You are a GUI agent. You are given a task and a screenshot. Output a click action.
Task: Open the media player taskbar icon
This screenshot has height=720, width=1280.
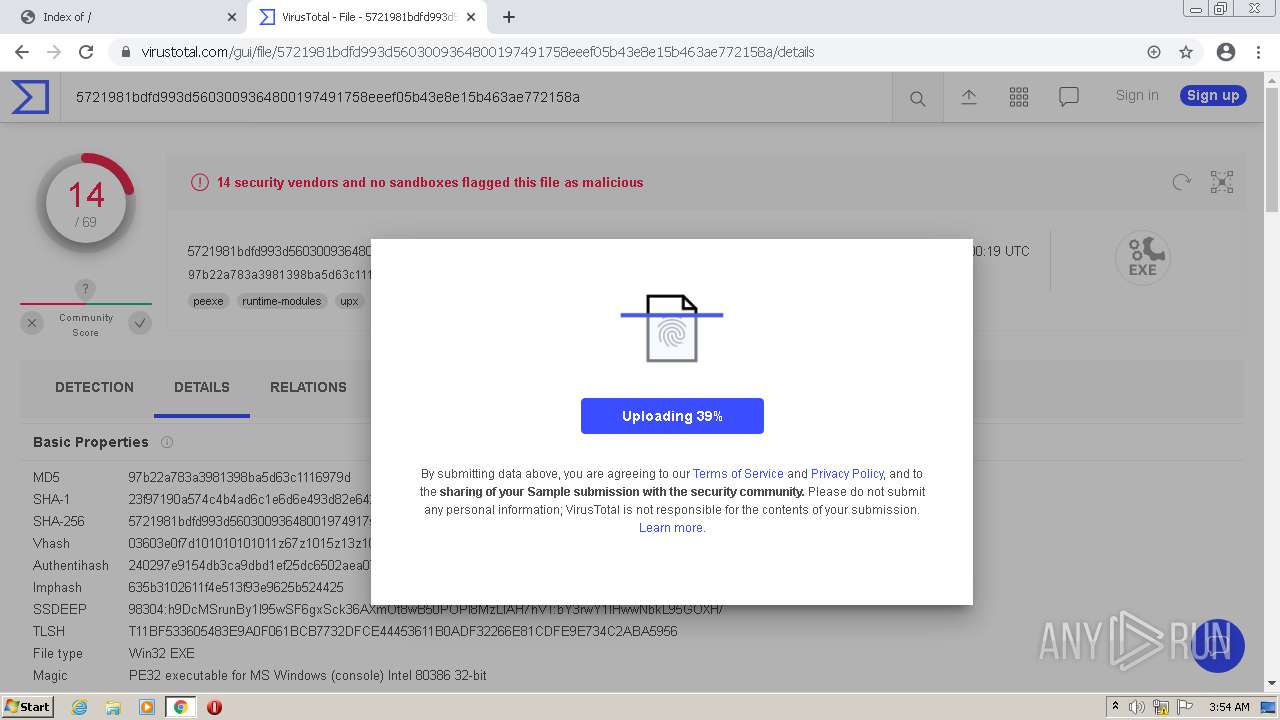[x=147, y=707]
